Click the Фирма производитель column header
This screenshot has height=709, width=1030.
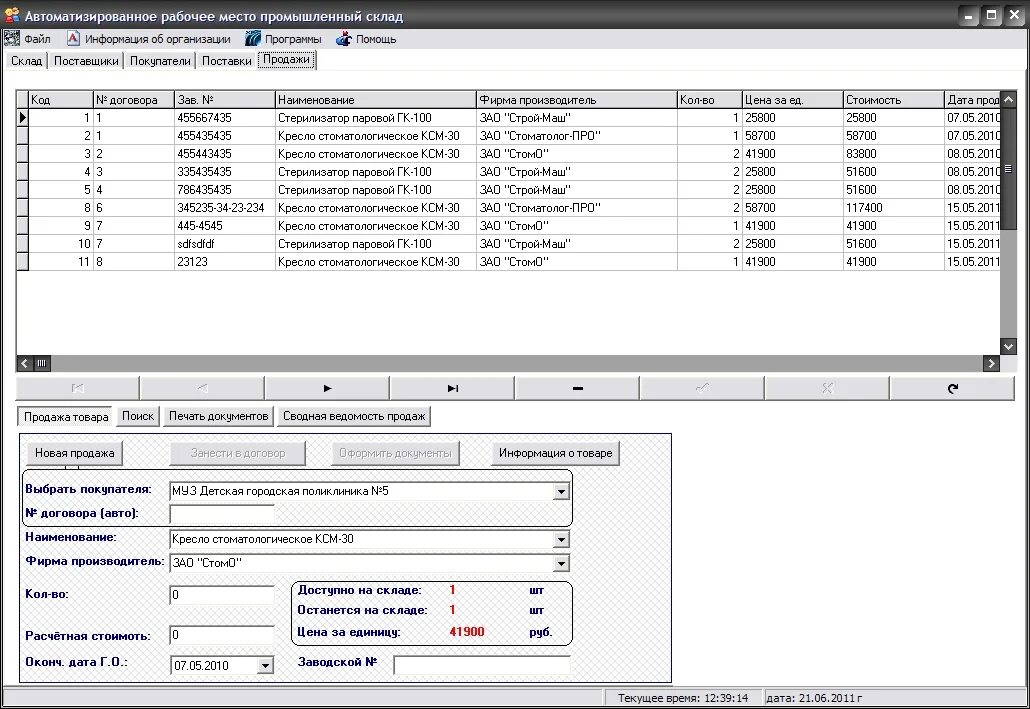577,100
